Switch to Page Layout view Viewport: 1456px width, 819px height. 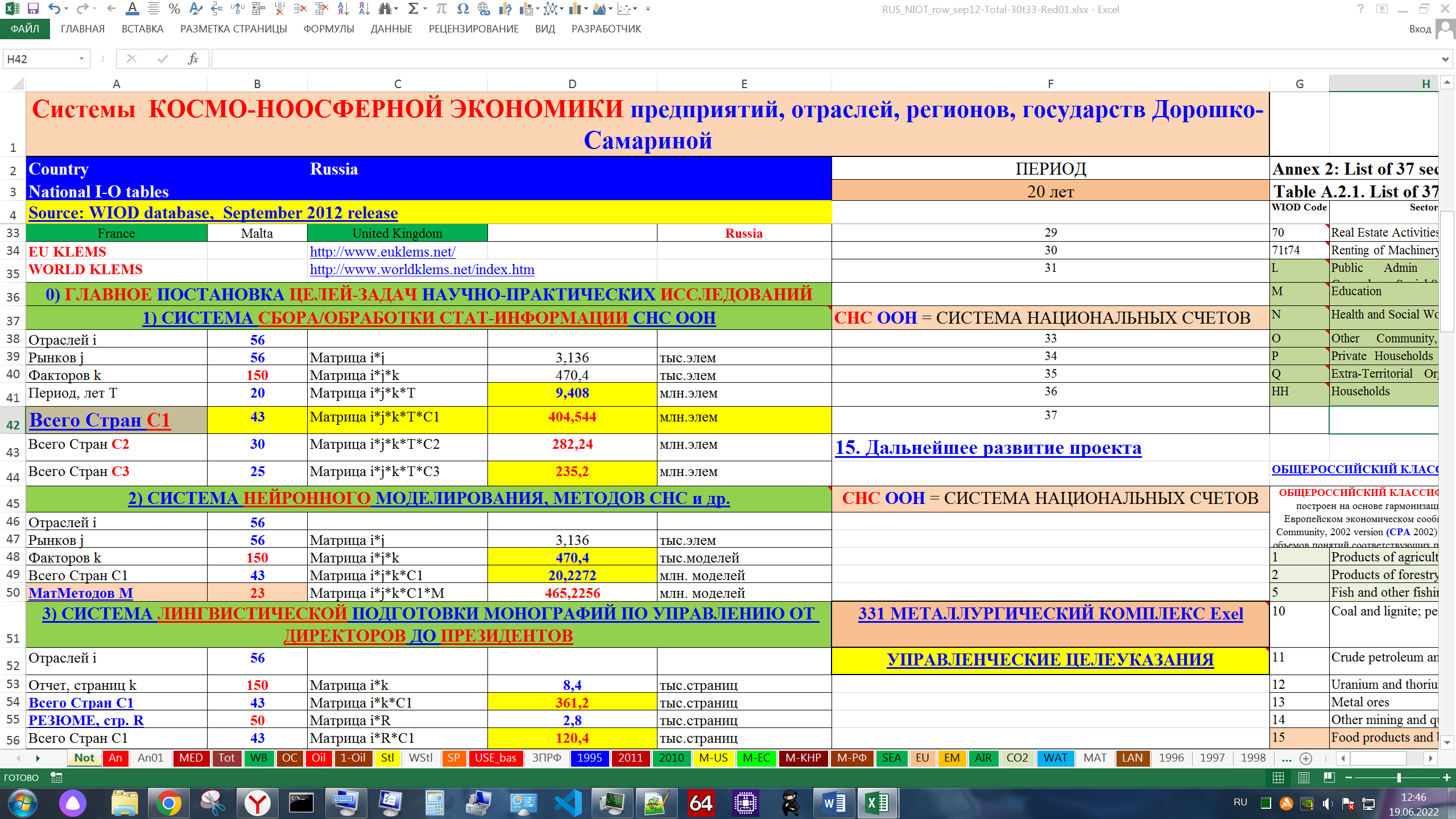click(x=1304, y=777)
